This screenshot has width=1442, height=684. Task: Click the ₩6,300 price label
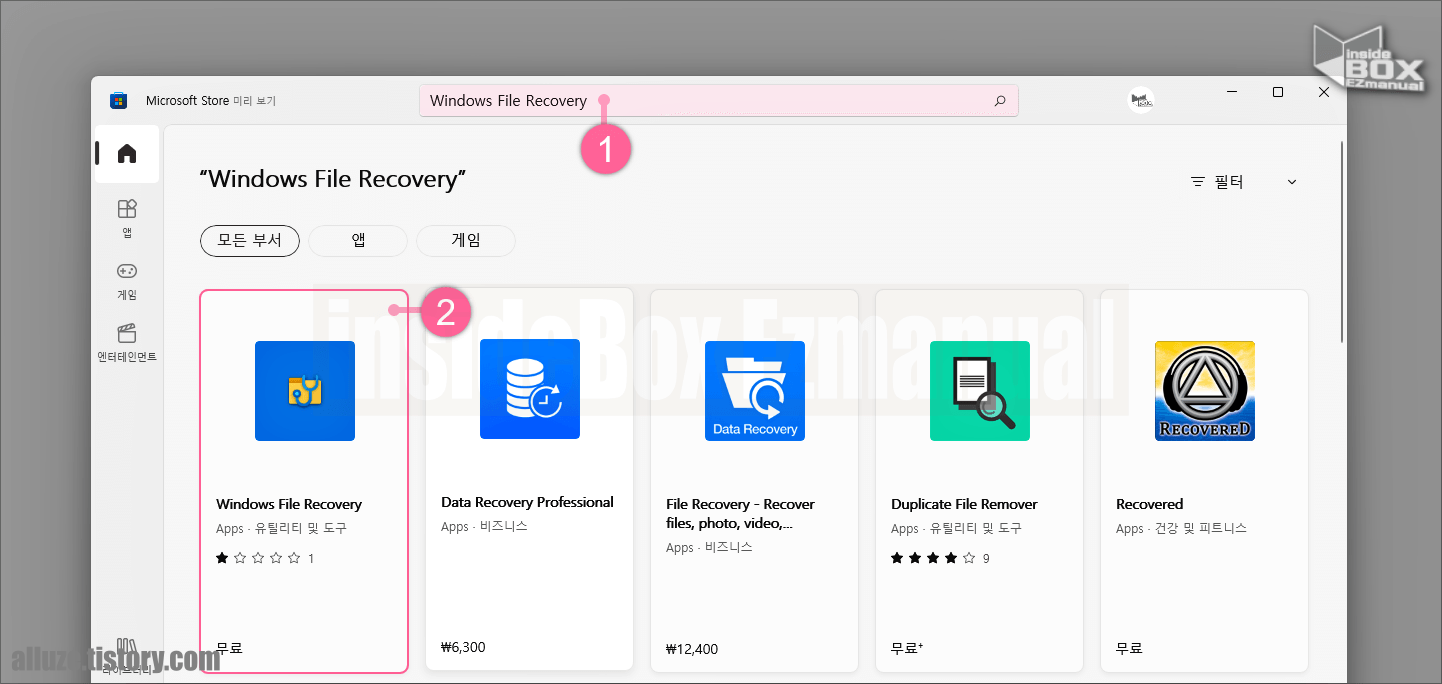[x=463, y=647]
